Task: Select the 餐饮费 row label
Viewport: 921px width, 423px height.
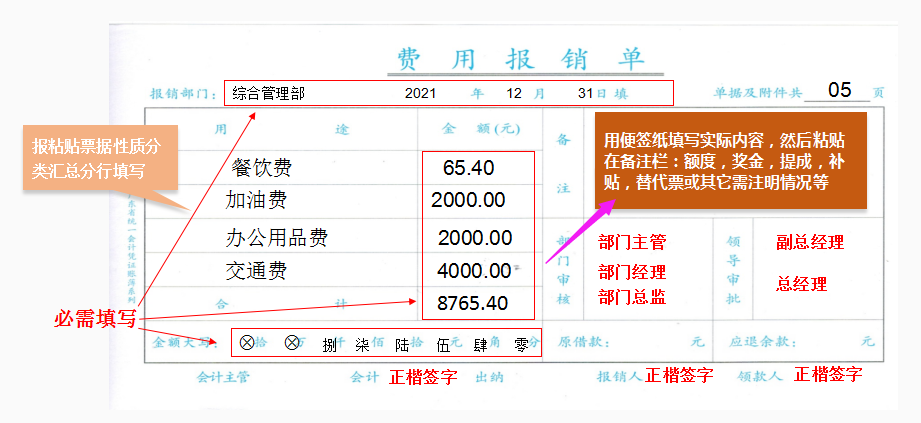Action: (x=261, y=169)
